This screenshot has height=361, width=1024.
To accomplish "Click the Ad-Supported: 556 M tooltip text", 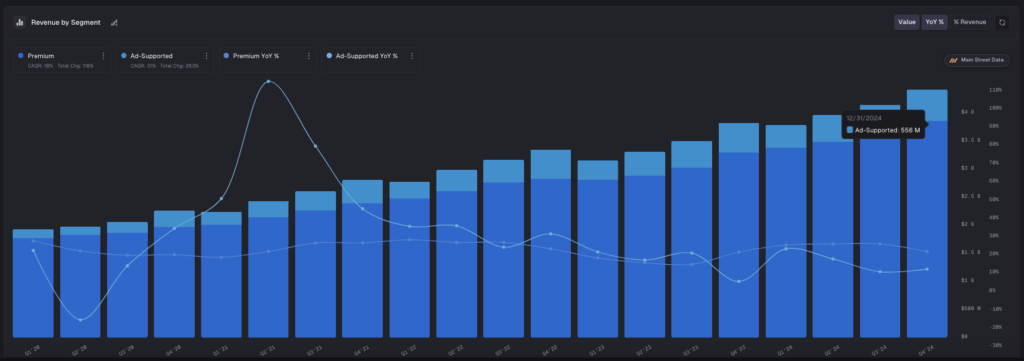I will point(888,131).
